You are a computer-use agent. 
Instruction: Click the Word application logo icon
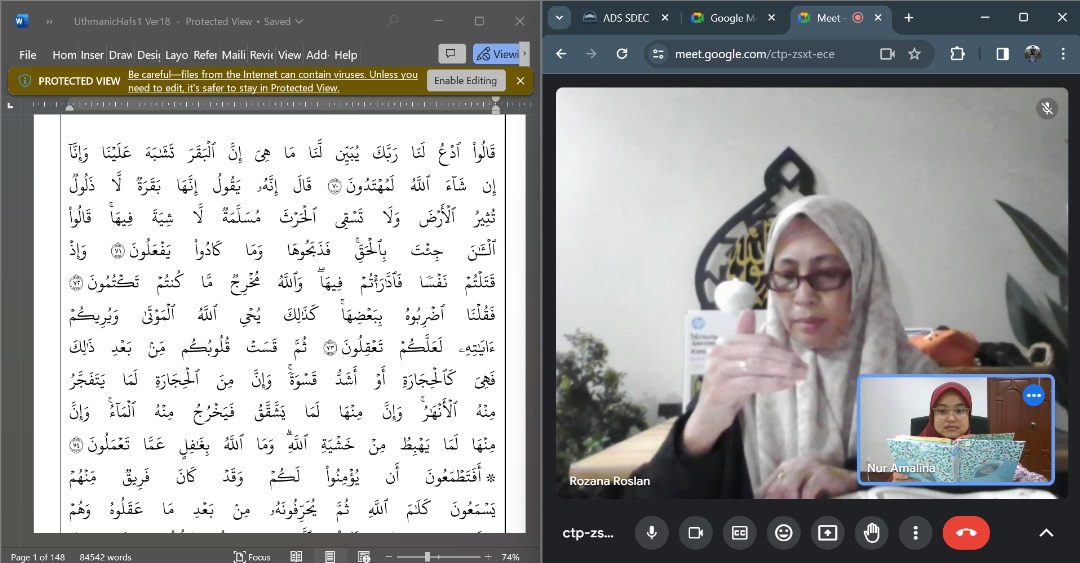[x=21, y=21]
